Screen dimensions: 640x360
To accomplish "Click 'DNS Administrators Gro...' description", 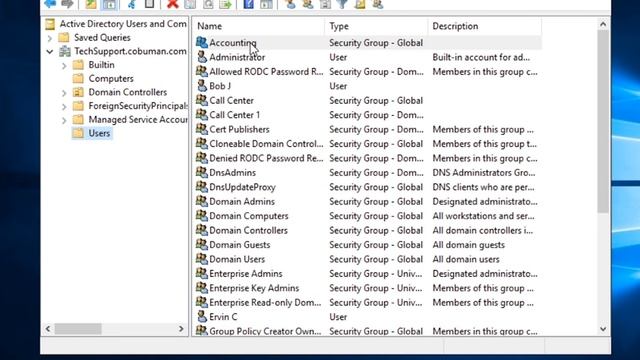I will tap(484, 173).
